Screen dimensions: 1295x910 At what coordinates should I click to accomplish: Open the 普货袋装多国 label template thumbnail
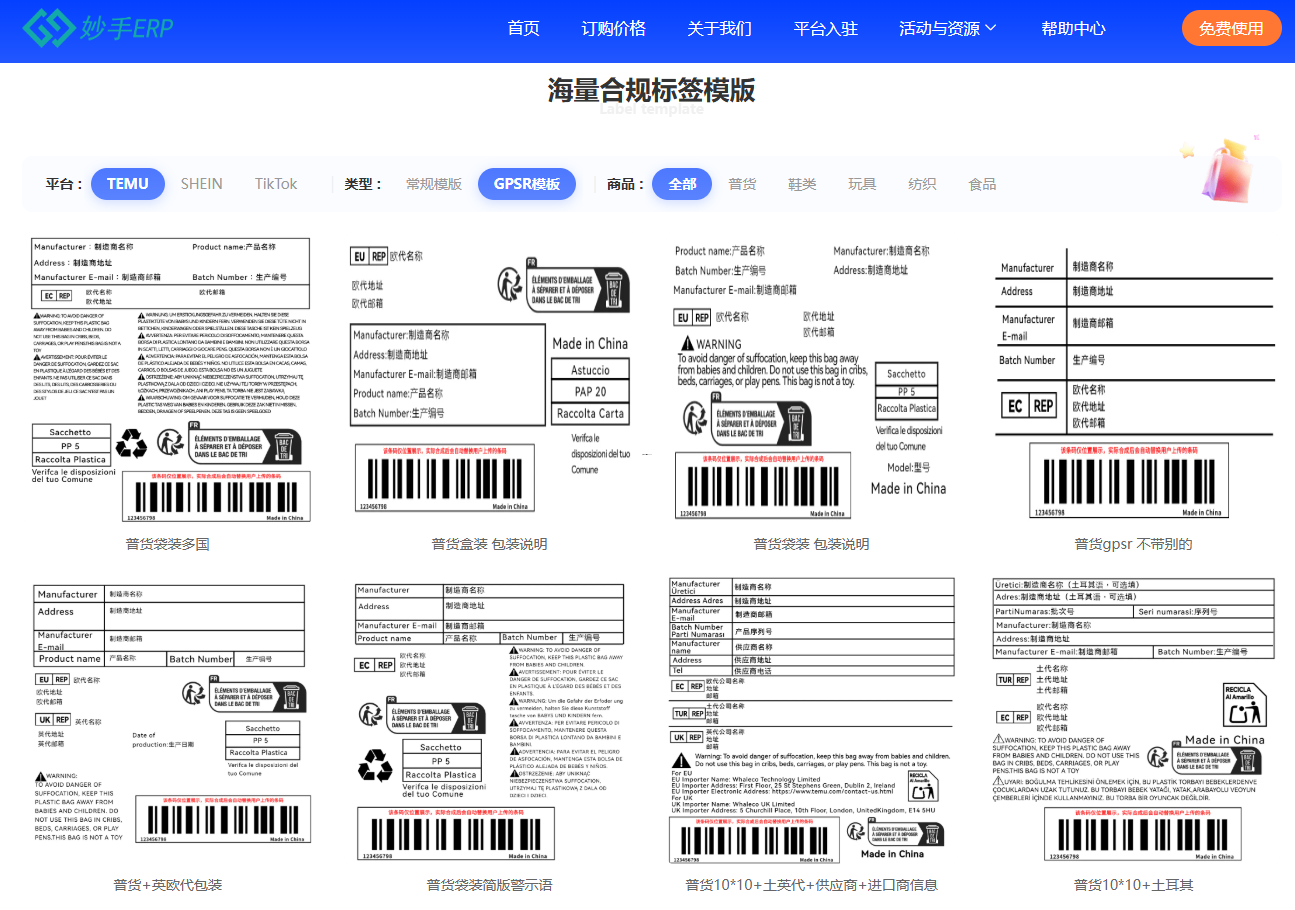tap(168, 380)
